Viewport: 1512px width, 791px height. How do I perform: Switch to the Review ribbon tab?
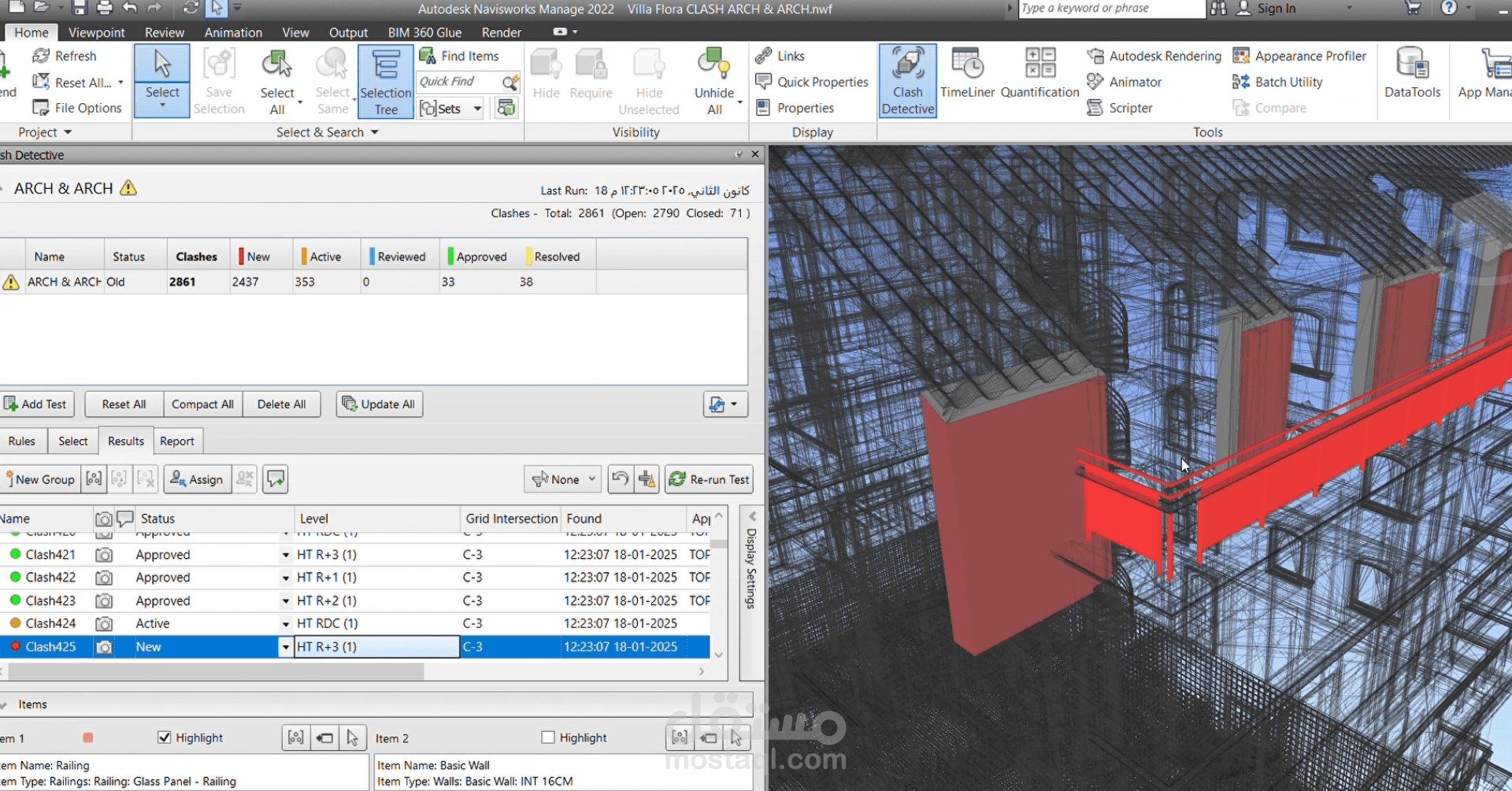tap(164, 32)
